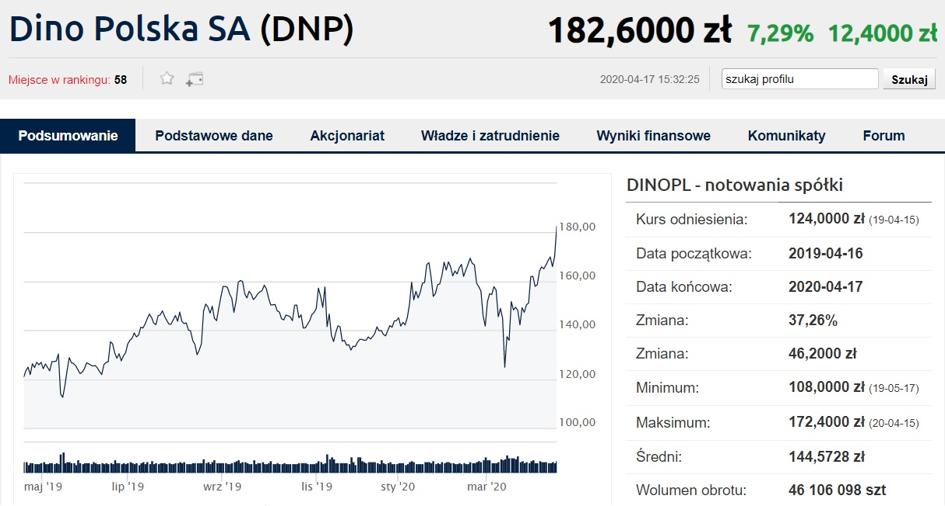Click the 182,6000 zł current price

[639, 31]
